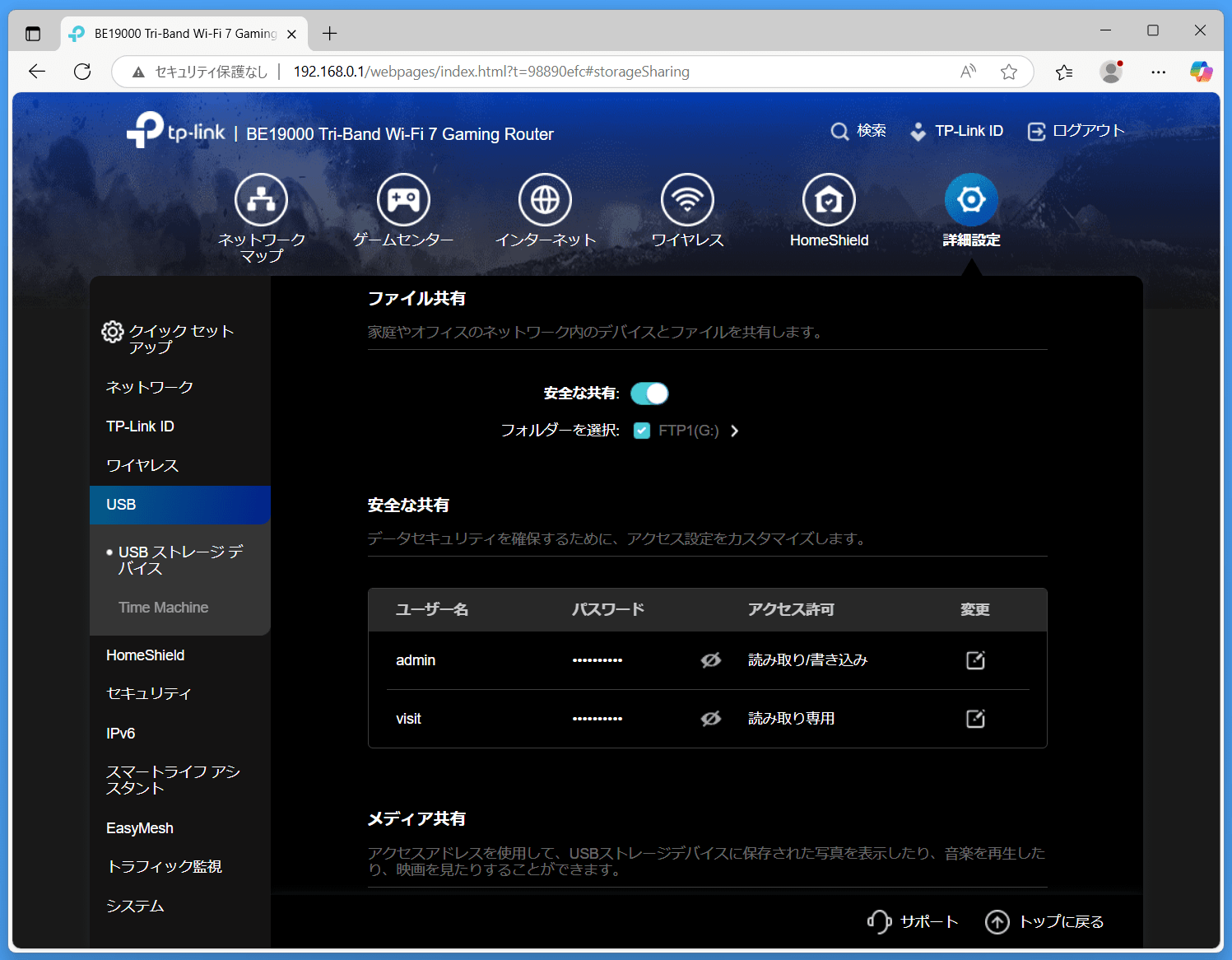The height and width of the screenshot is (960, 1232).
Task: Click the support headset icon
Action: (x=879, y=922)
